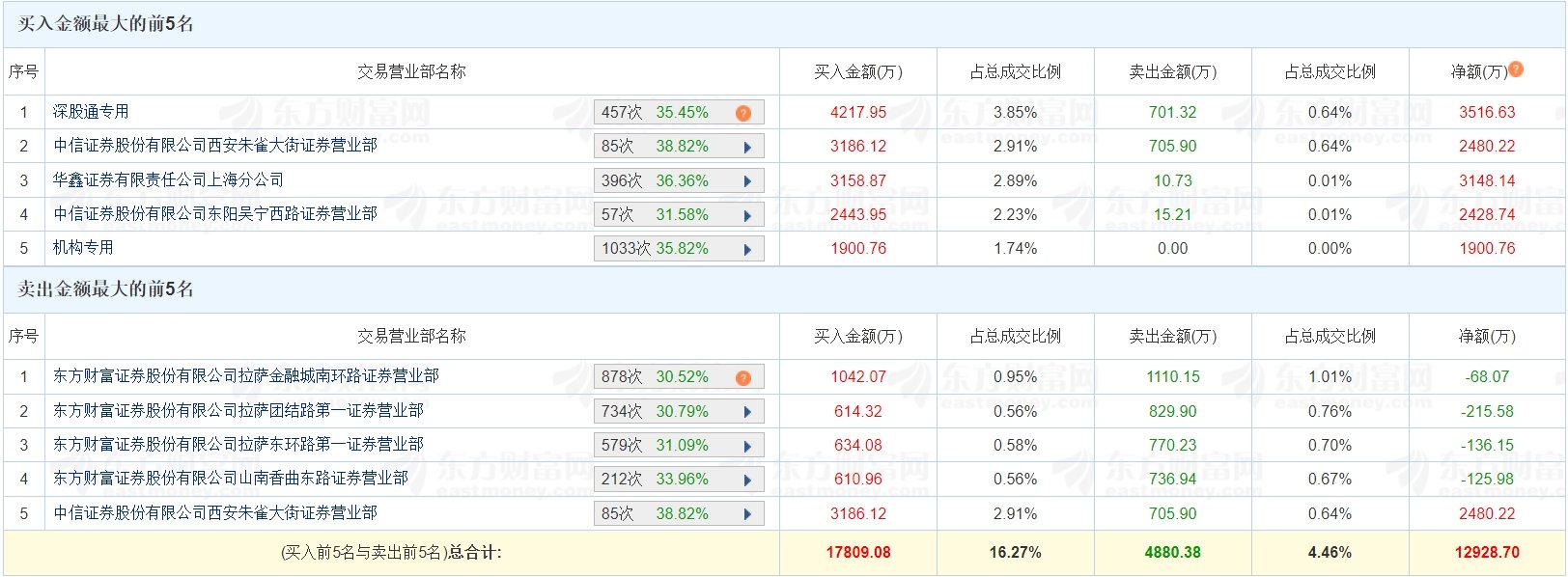Select the 卖出金额最大的前5名 section title

point(106,289)
